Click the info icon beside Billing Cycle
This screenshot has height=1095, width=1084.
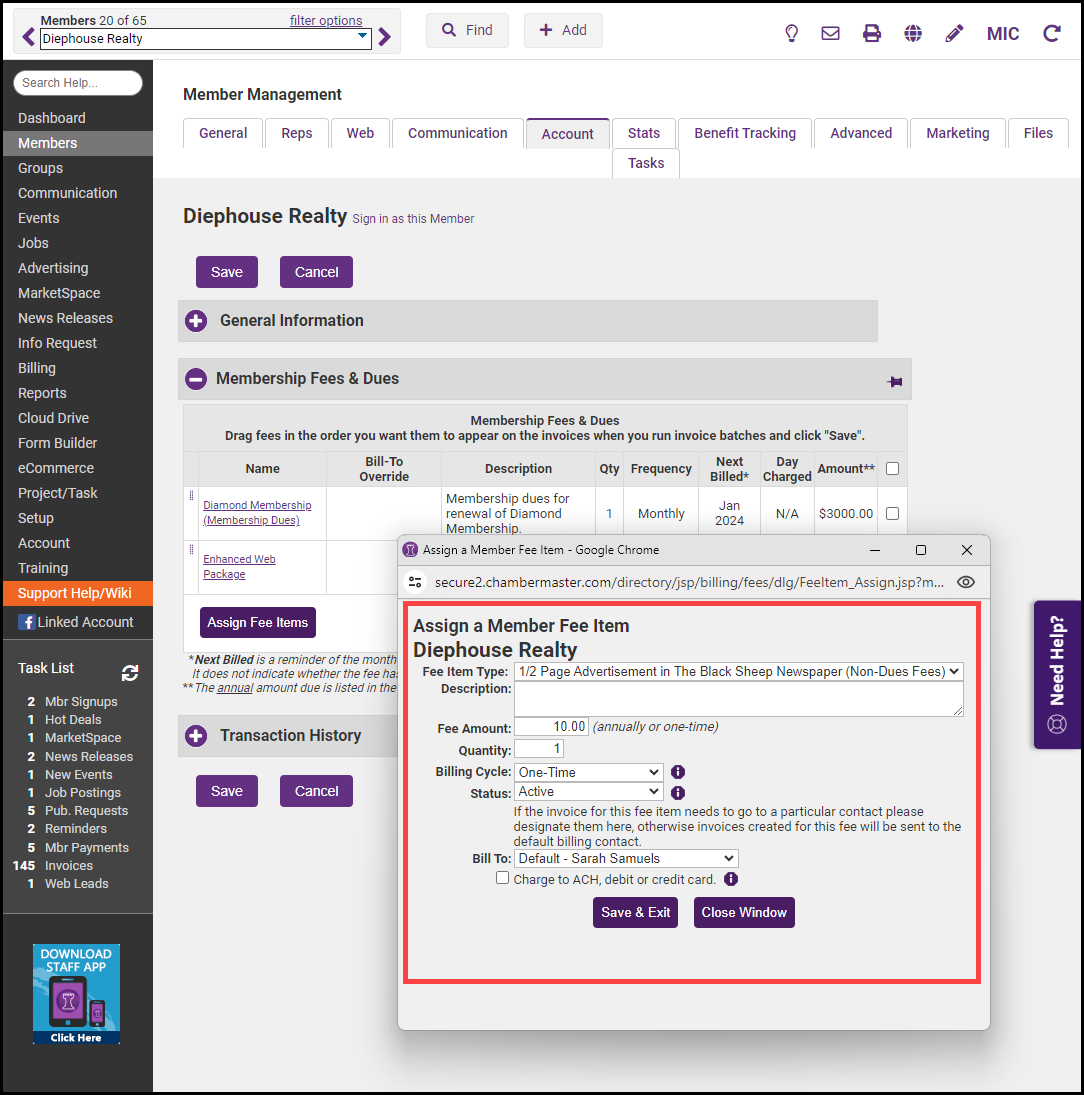(677, 772)
